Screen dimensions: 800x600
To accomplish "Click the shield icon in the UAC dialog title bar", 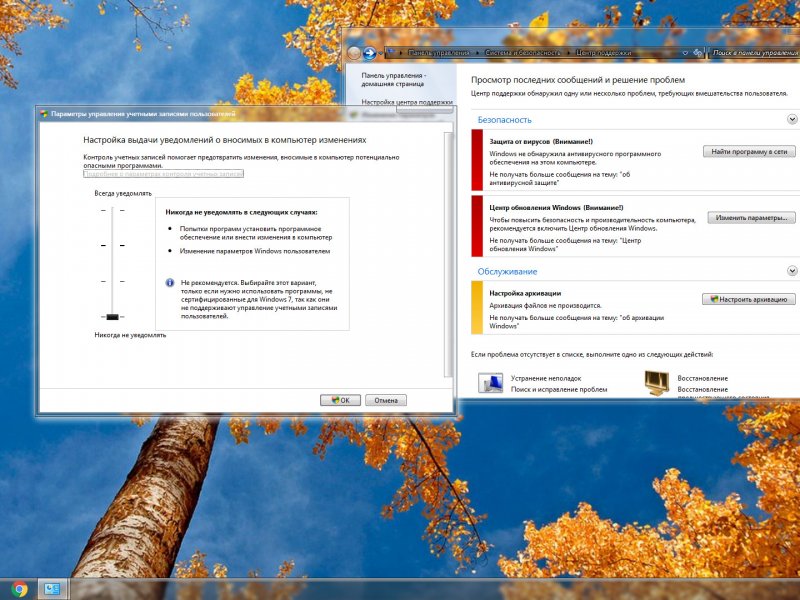I will point(44,114).
